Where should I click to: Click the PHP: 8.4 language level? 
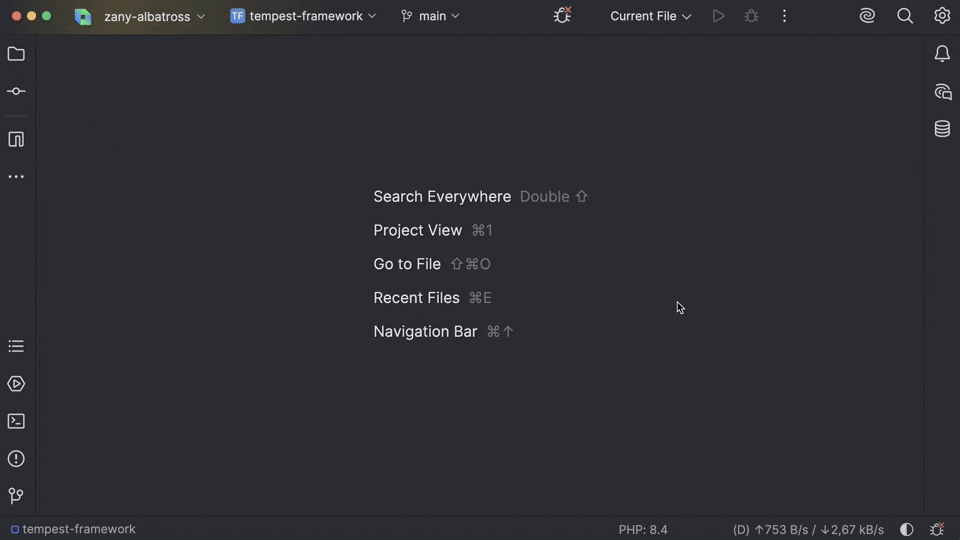point(643,529)
